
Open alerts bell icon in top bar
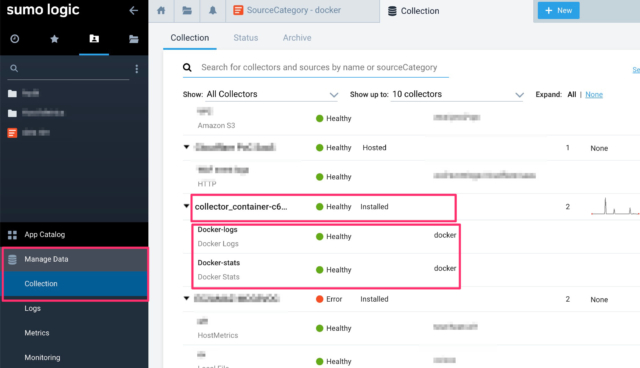click(213, 11)
